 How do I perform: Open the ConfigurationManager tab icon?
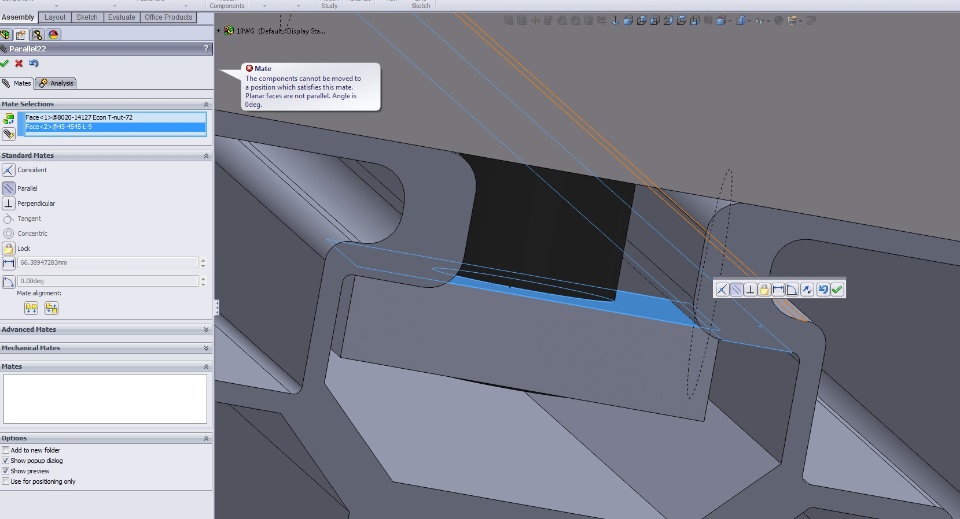(x=37, y=34)
